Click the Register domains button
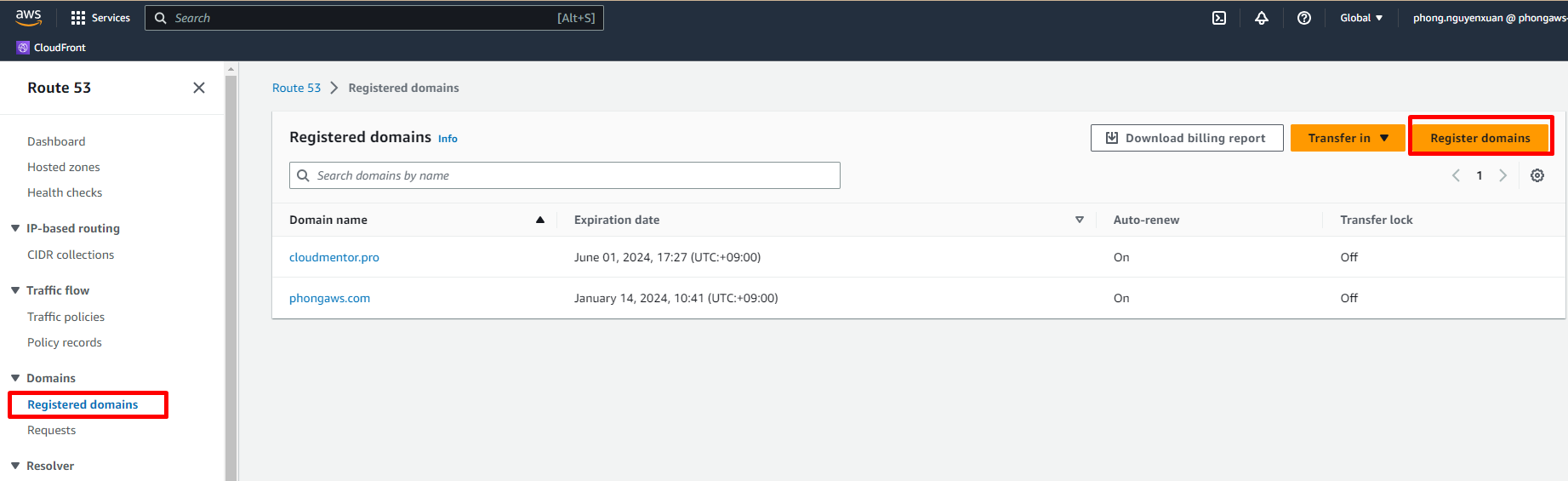1568x481 pixels. (1480, 138)
